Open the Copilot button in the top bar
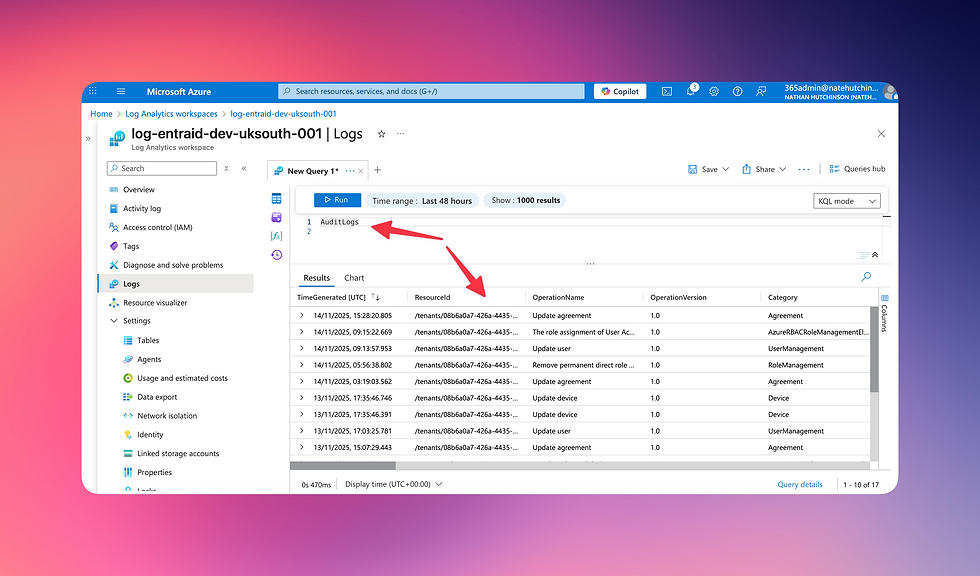980x576 pixels. [x=619, y=91]
